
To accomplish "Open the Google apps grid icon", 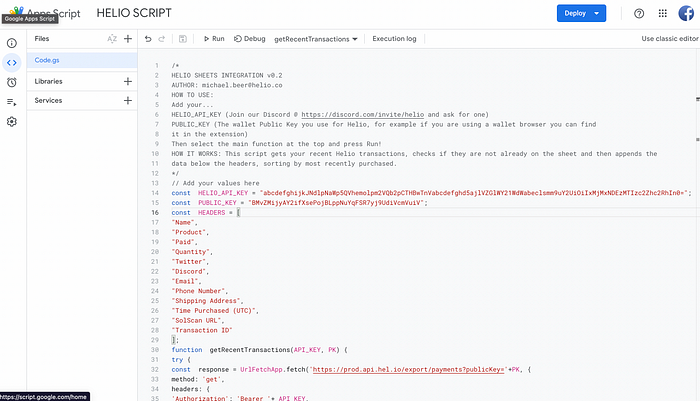I will click(x=662, y=13).
